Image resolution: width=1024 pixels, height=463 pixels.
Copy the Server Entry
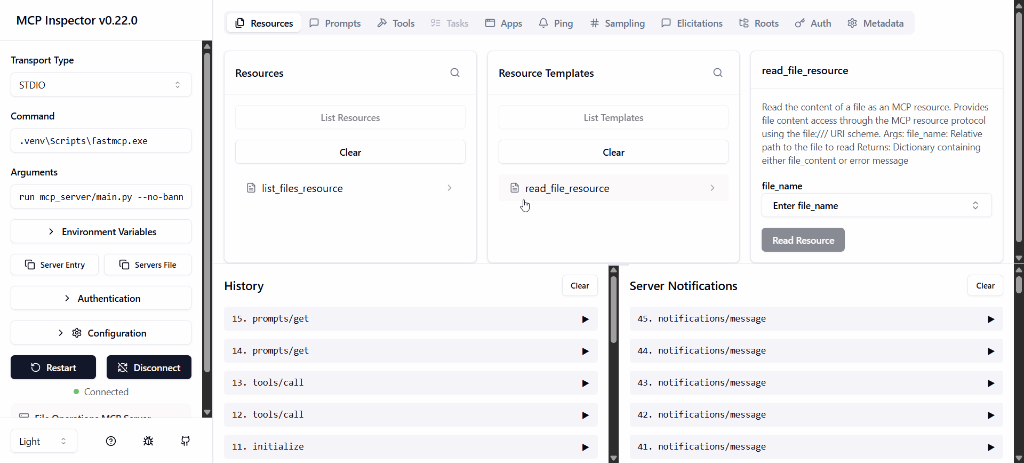click(x=55, y=265)
